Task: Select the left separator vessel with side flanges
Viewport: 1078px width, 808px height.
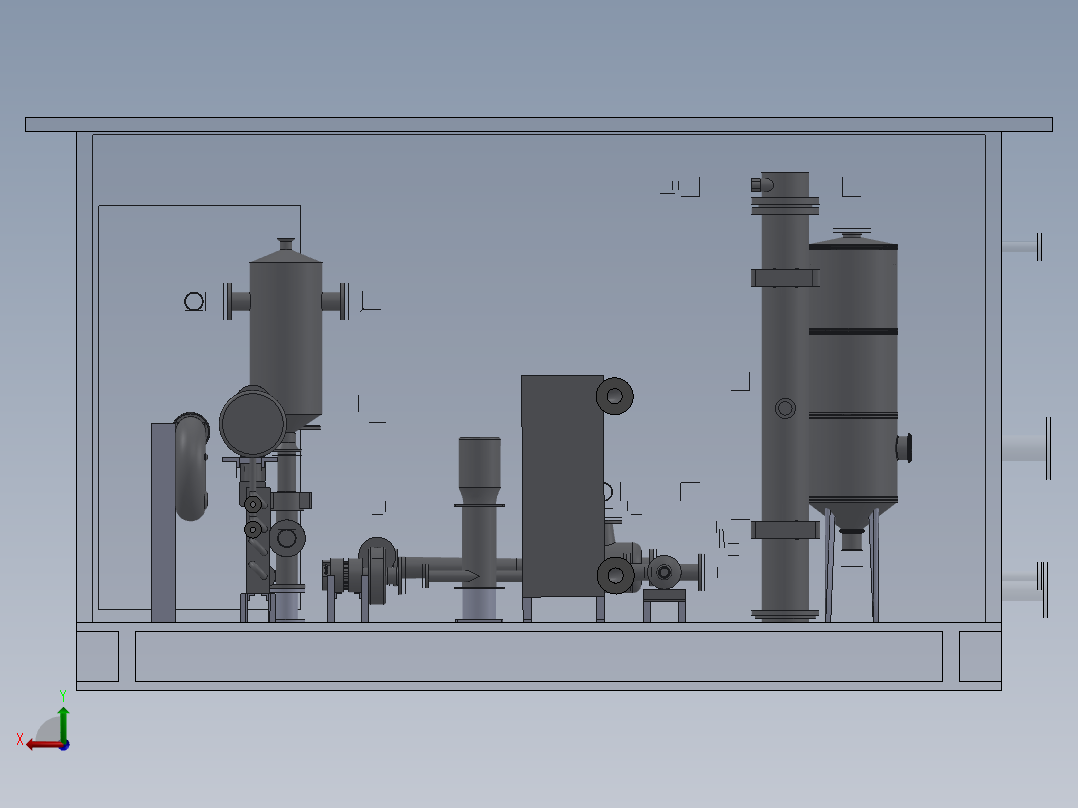Action: (286, 337)
